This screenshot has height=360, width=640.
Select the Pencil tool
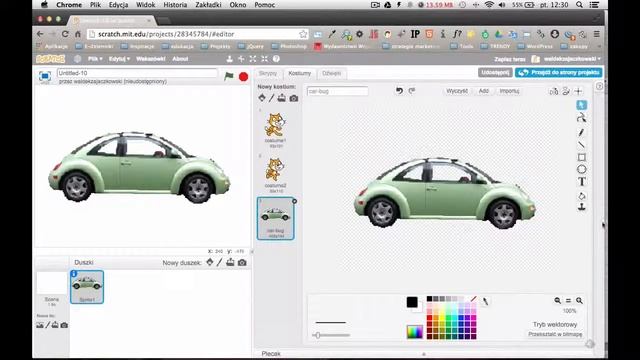[x=582, y=132]
